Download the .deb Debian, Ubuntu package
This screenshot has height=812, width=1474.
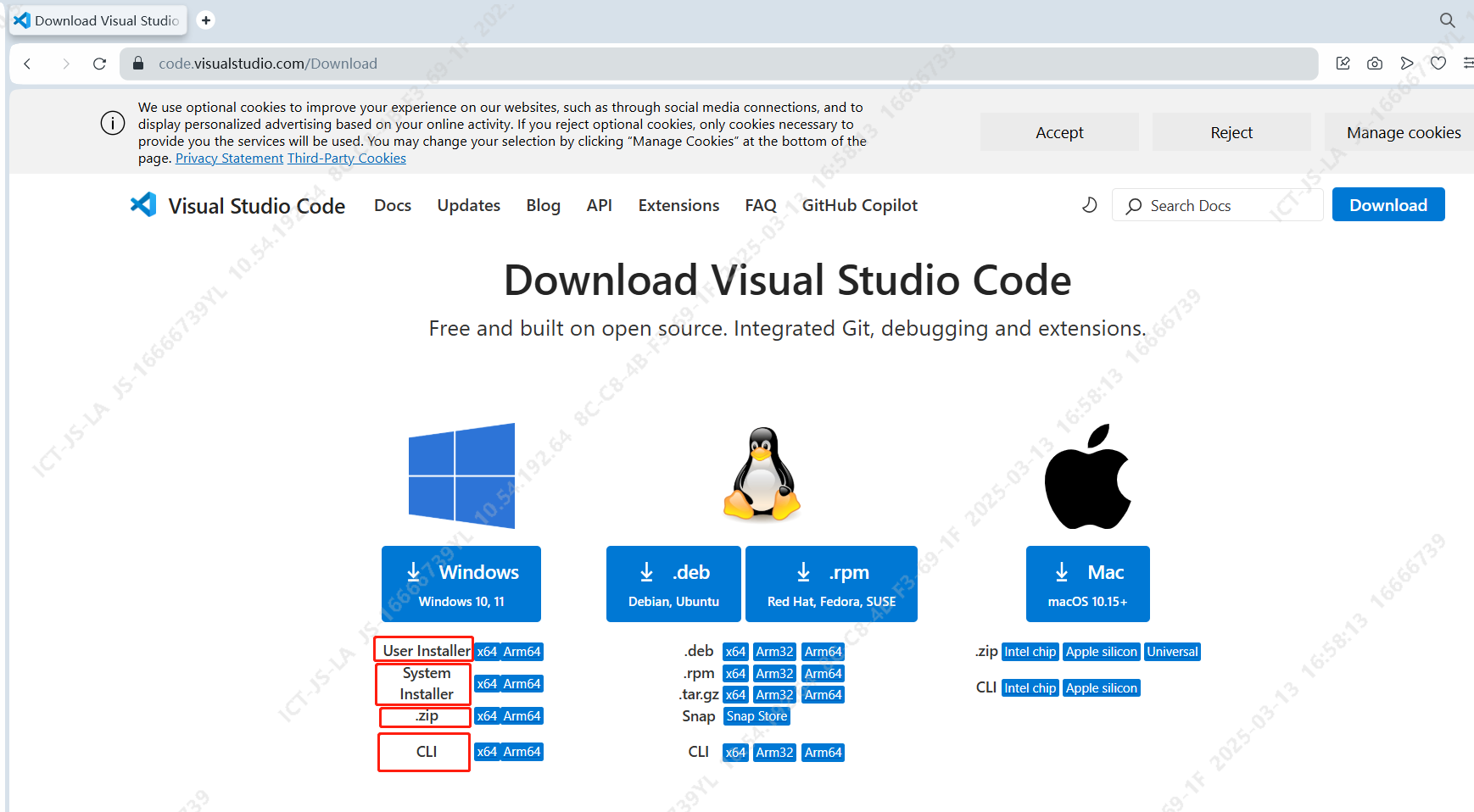pos(673,584)
